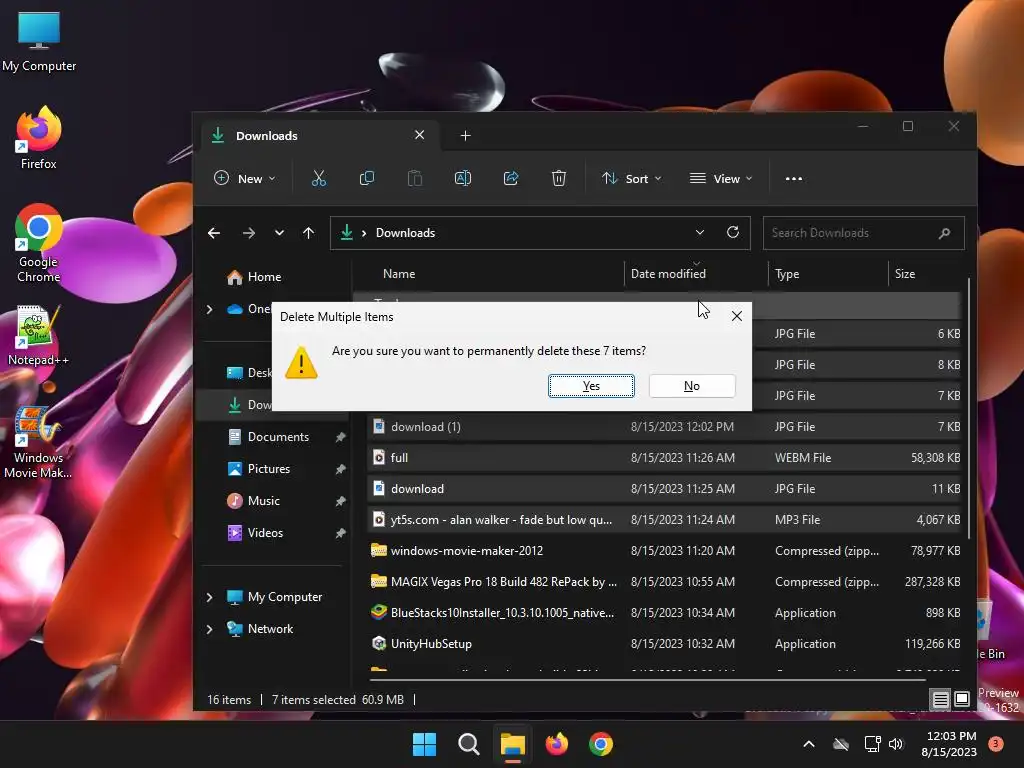Click the vertical scrollbar of file list
This screenshot has height=768, width=1024.
[x=968, y=408]
